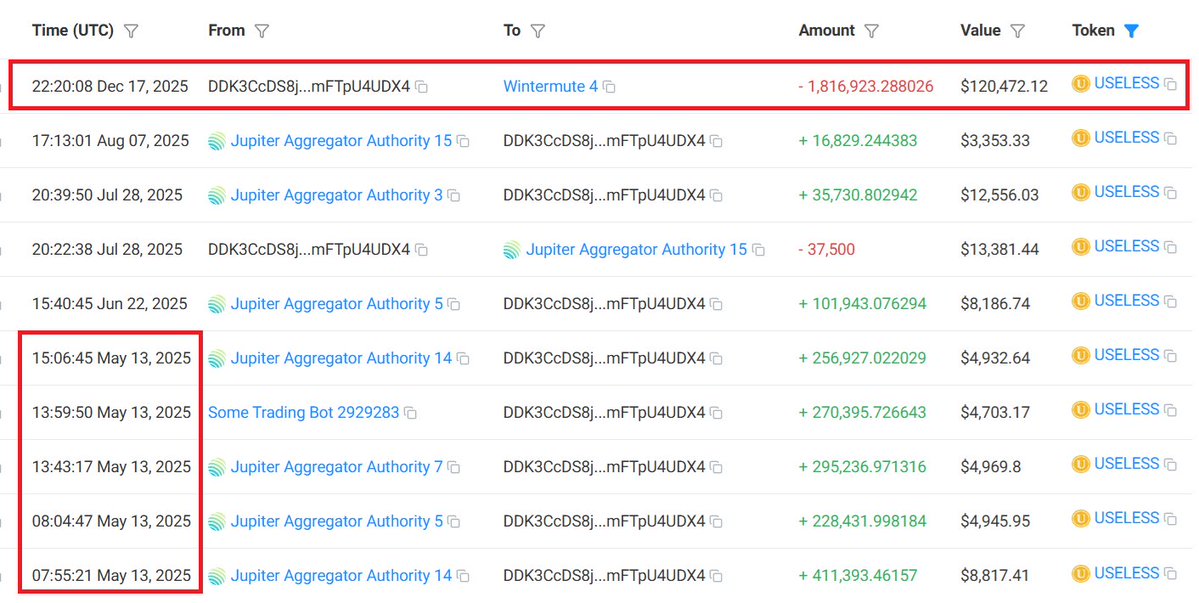Select amount + 411,393.46157
Screen dimensions: 1199x603
[858, 575]
